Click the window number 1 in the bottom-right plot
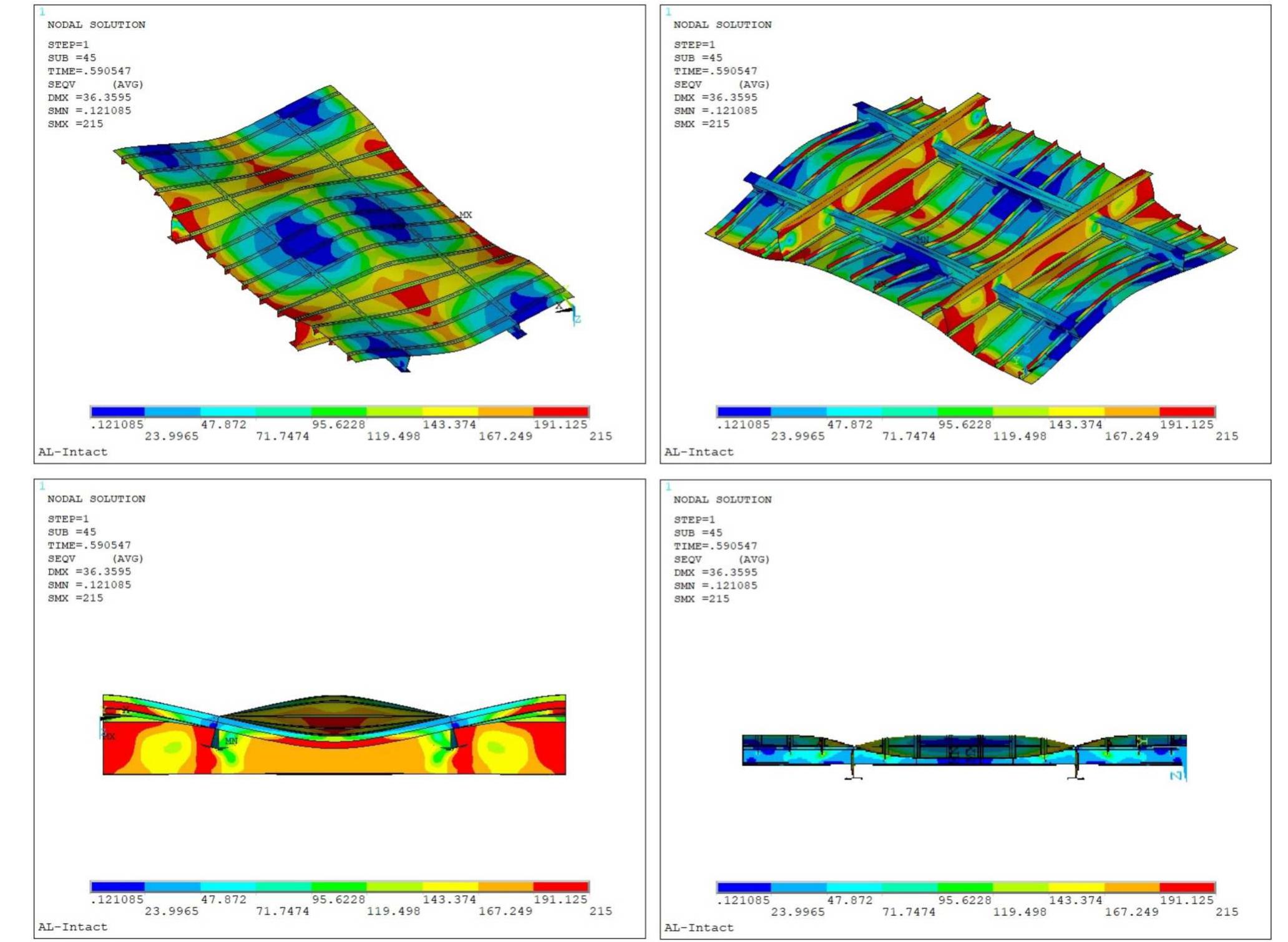 point(670,485)
